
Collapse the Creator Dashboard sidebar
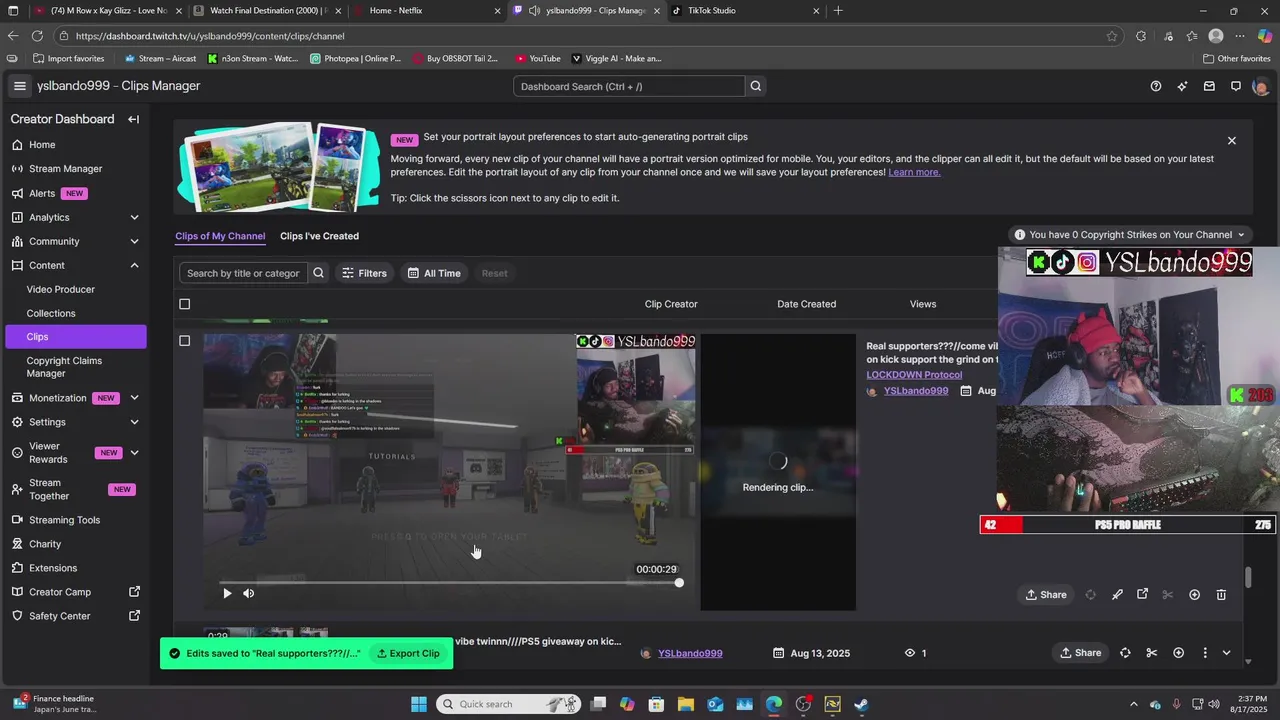pos(133,119)
